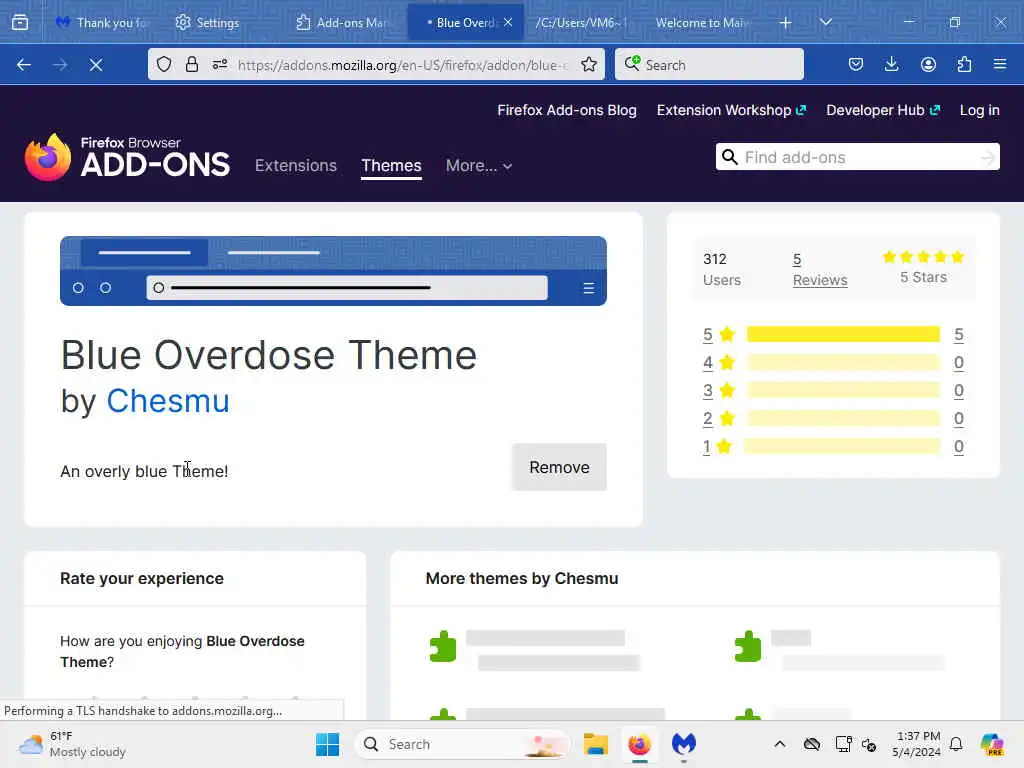
Task: Click the browser Search box
Action: click(709, 64)
